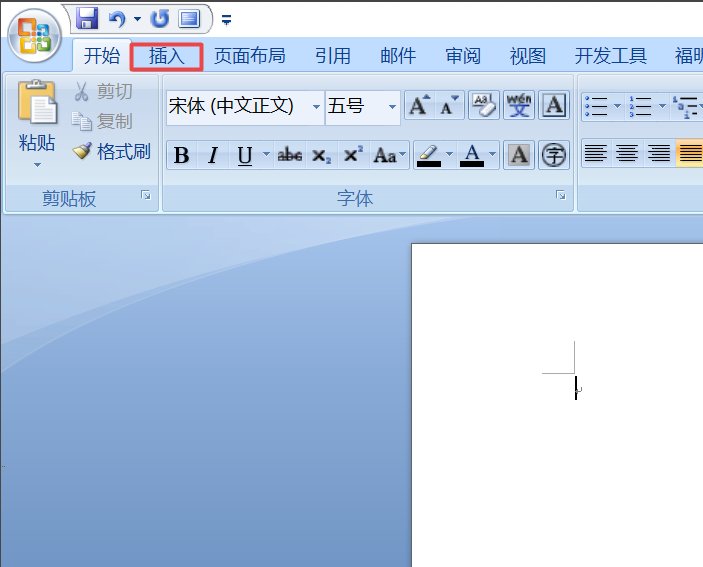Redo with the circular arrow icon

[160, 19]
